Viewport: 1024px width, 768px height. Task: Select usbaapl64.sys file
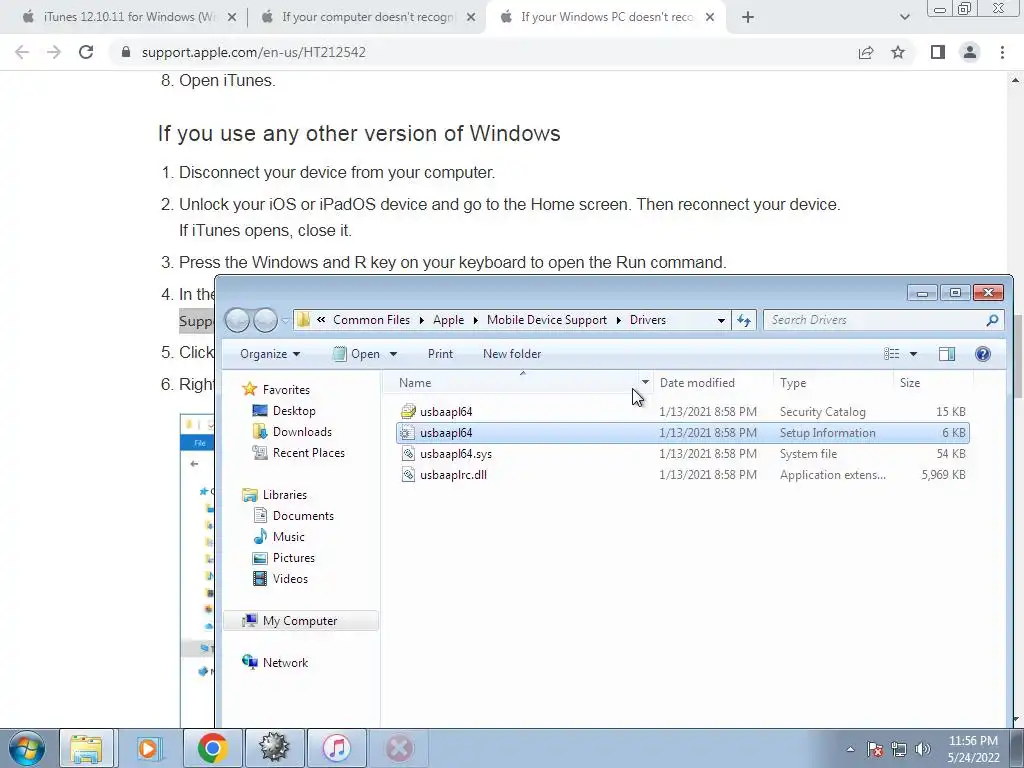click(x=682, y=454)
